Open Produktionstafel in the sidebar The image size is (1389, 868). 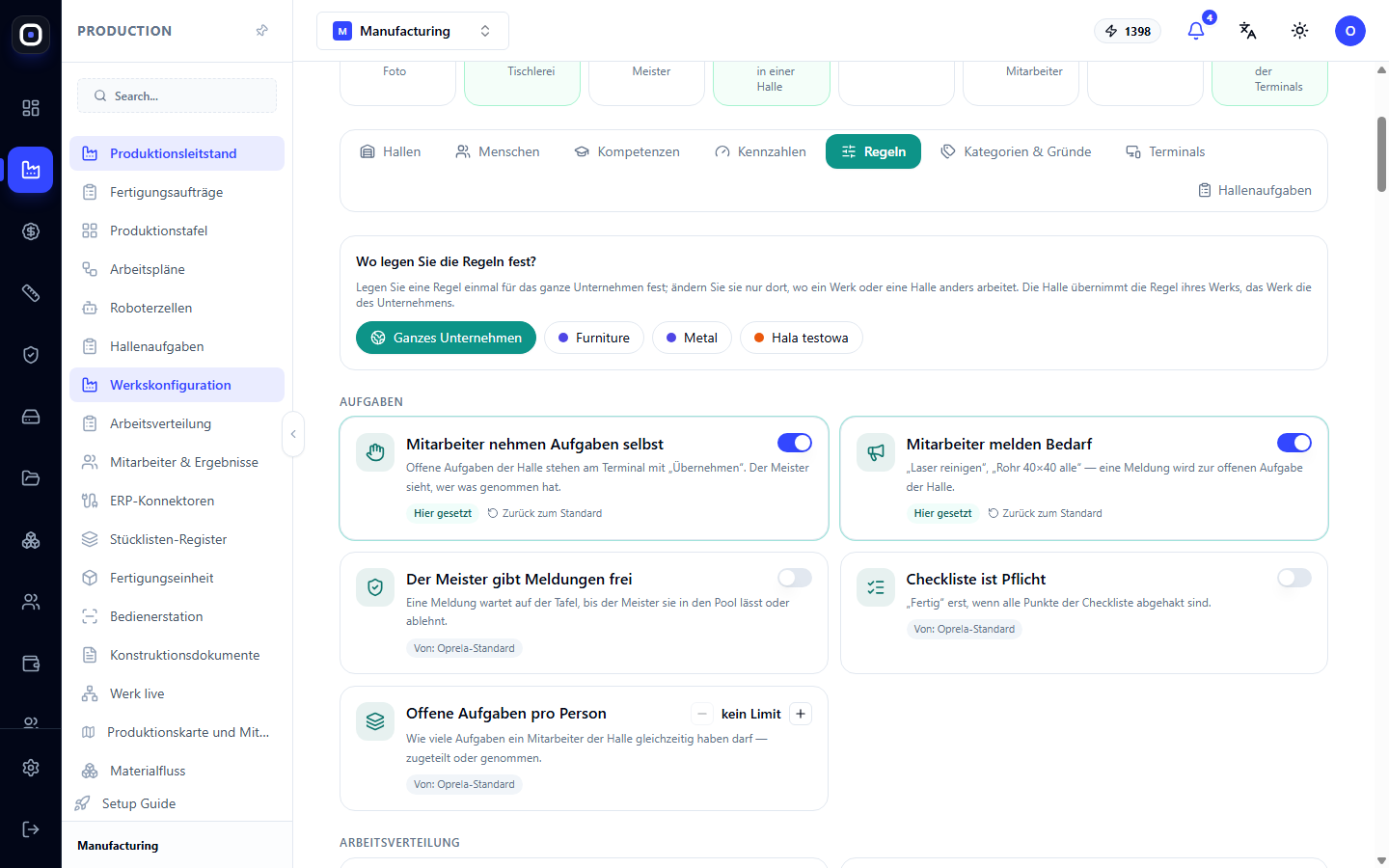click(177, 231)
